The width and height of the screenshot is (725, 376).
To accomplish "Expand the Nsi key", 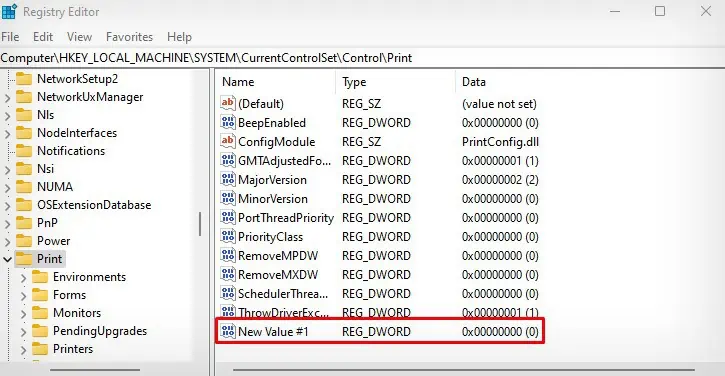I will 7,170.
